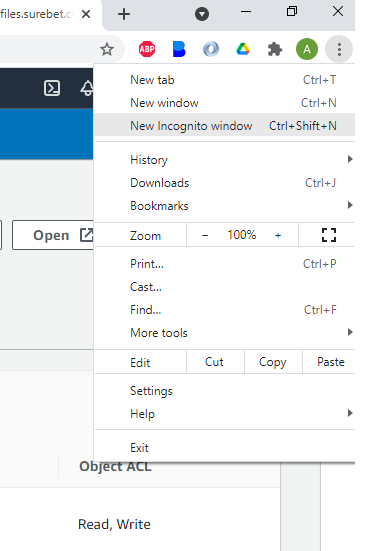
Task: Close the files.surebet tab
Action: [86, 14]
